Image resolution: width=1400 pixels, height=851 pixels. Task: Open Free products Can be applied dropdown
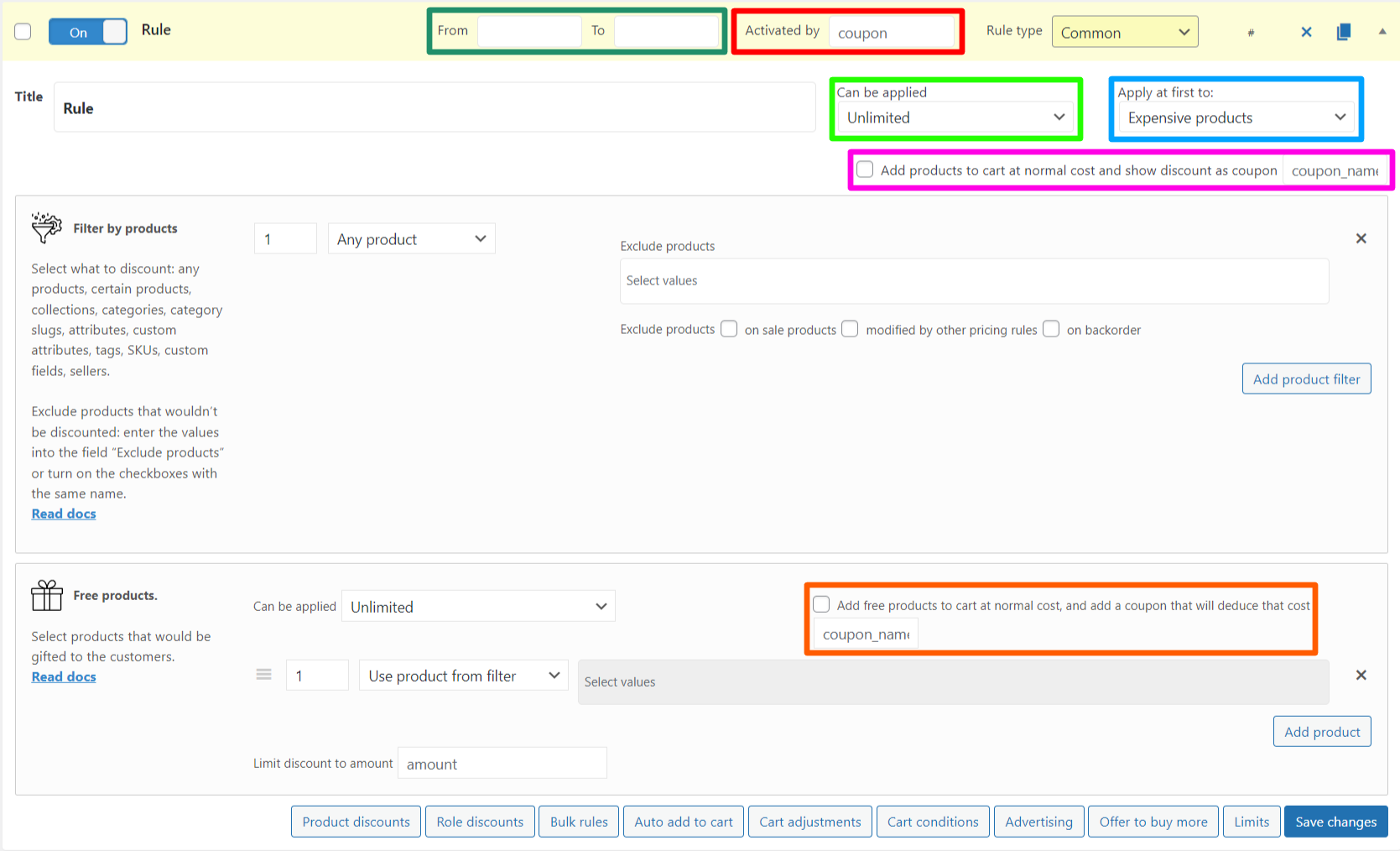(478, 606)
